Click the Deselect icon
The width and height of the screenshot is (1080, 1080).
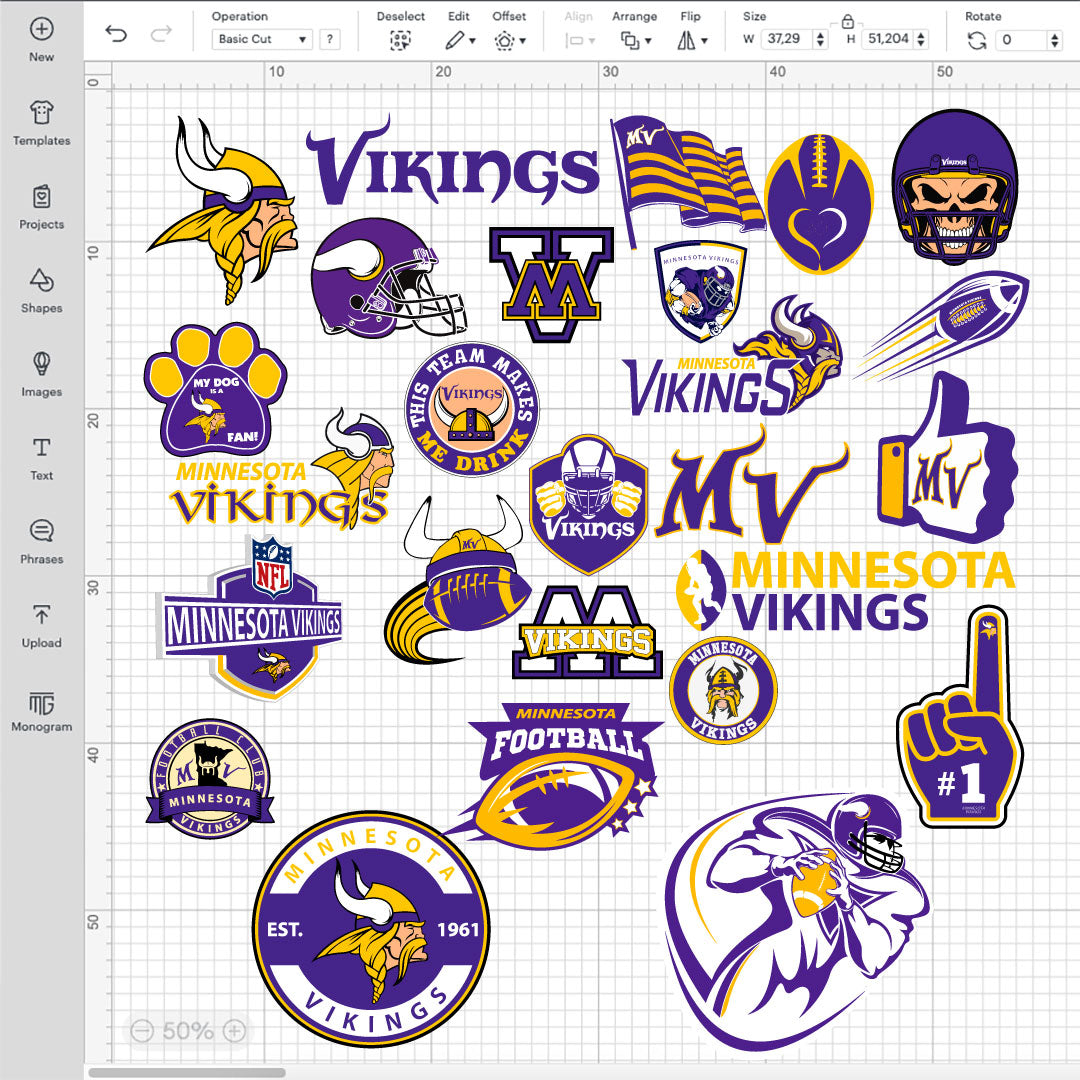(x=400, y=41)
